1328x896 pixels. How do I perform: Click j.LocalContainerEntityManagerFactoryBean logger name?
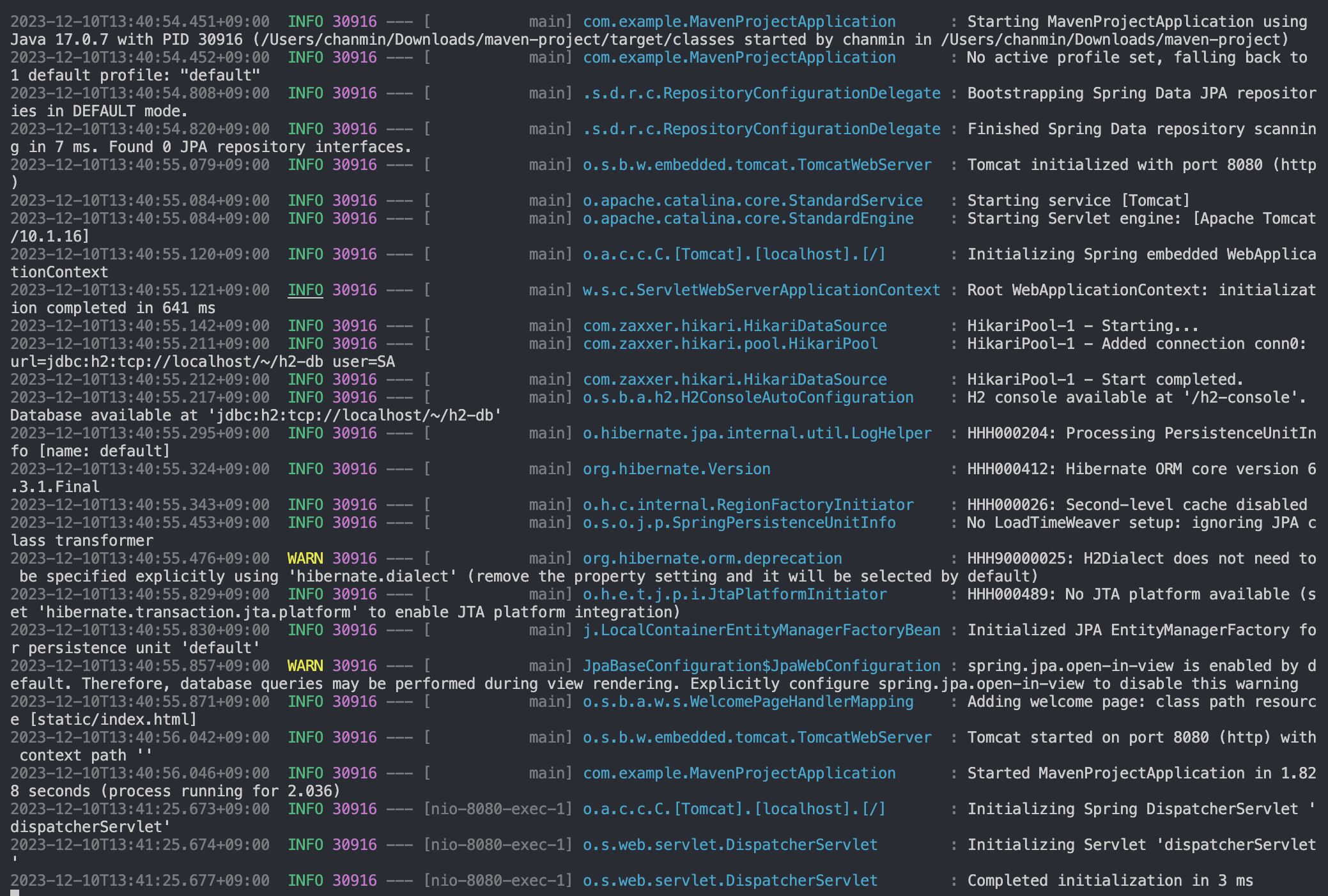tap(761, 630)
